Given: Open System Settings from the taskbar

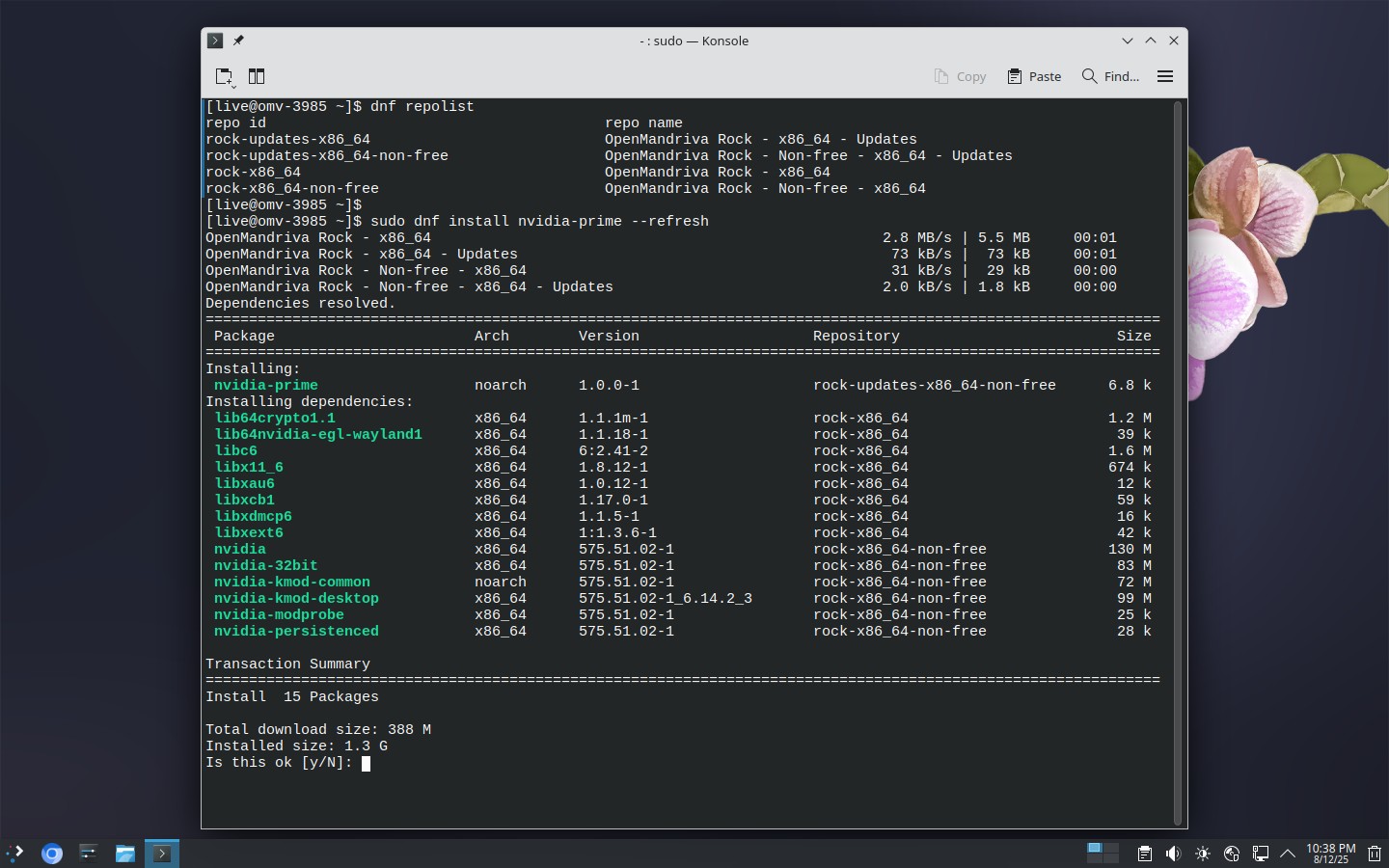Looking at the screenshot, I should [x=89, y=854].
